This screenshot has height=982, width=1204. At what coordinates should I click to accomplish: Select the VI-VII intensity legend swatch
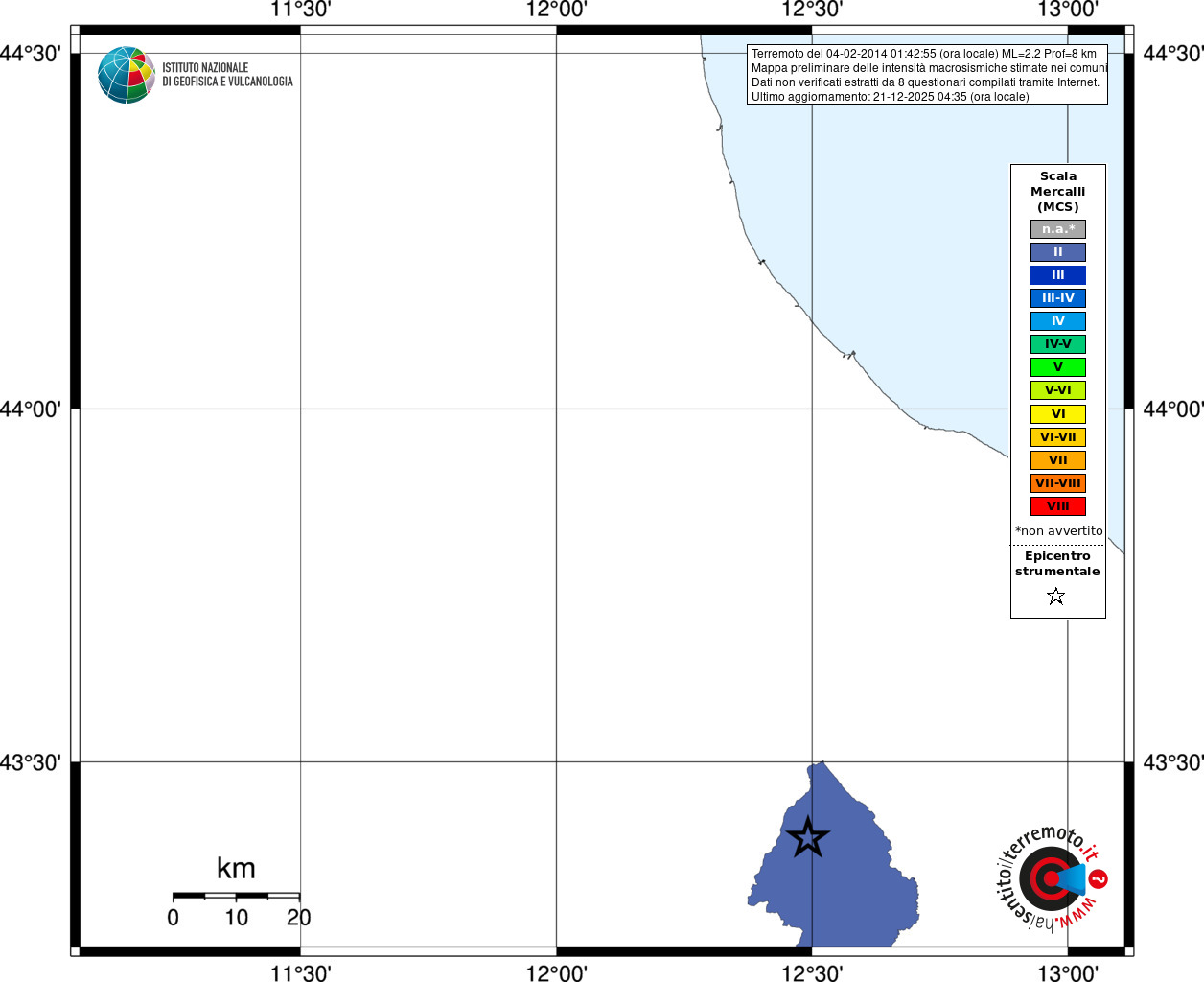click(x=1058, y=437)
